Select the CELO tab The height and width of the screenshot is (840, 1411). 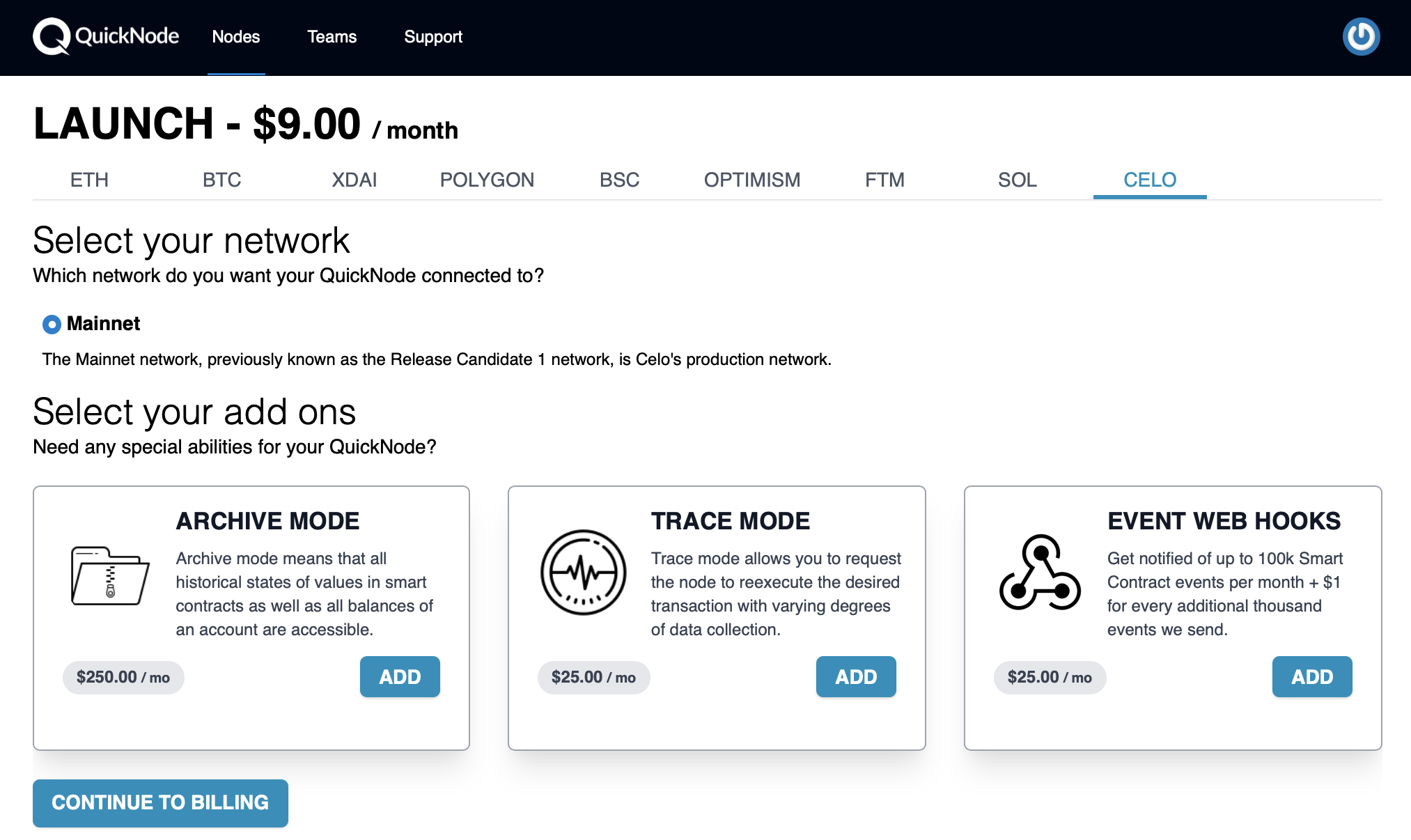[1150, 180]
